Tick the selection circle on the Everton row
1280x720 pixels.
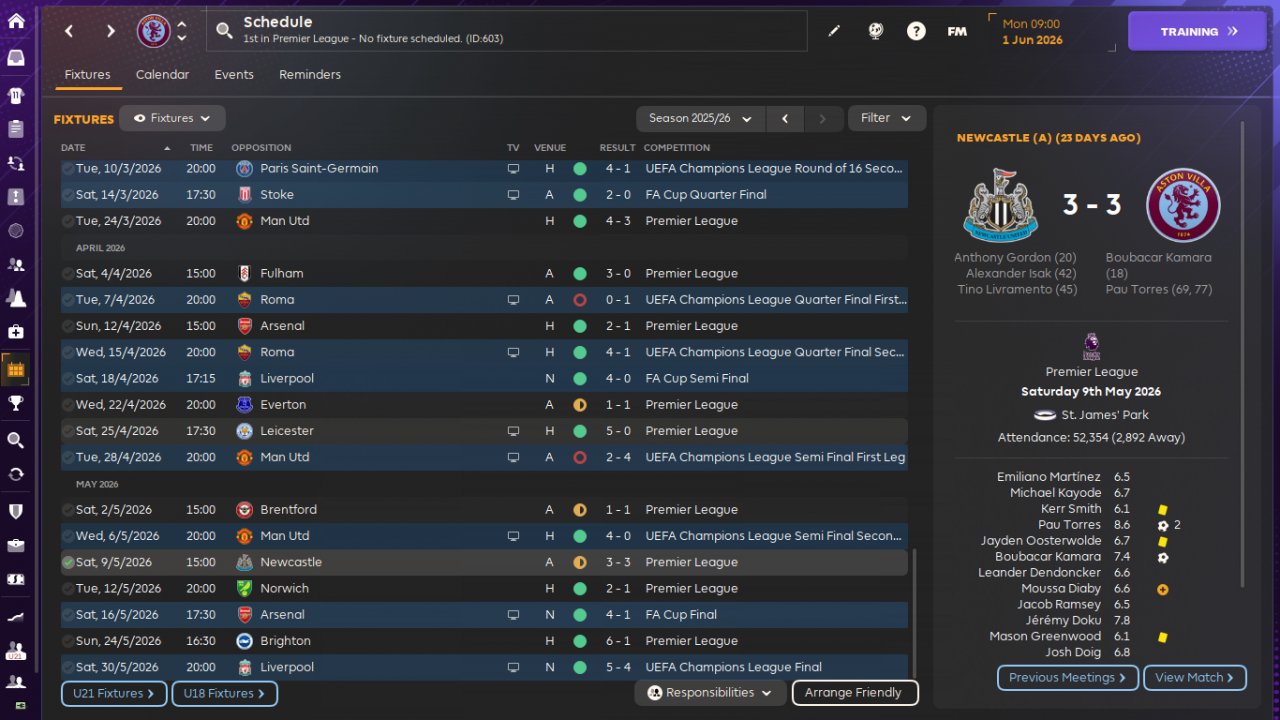(67, 405)
